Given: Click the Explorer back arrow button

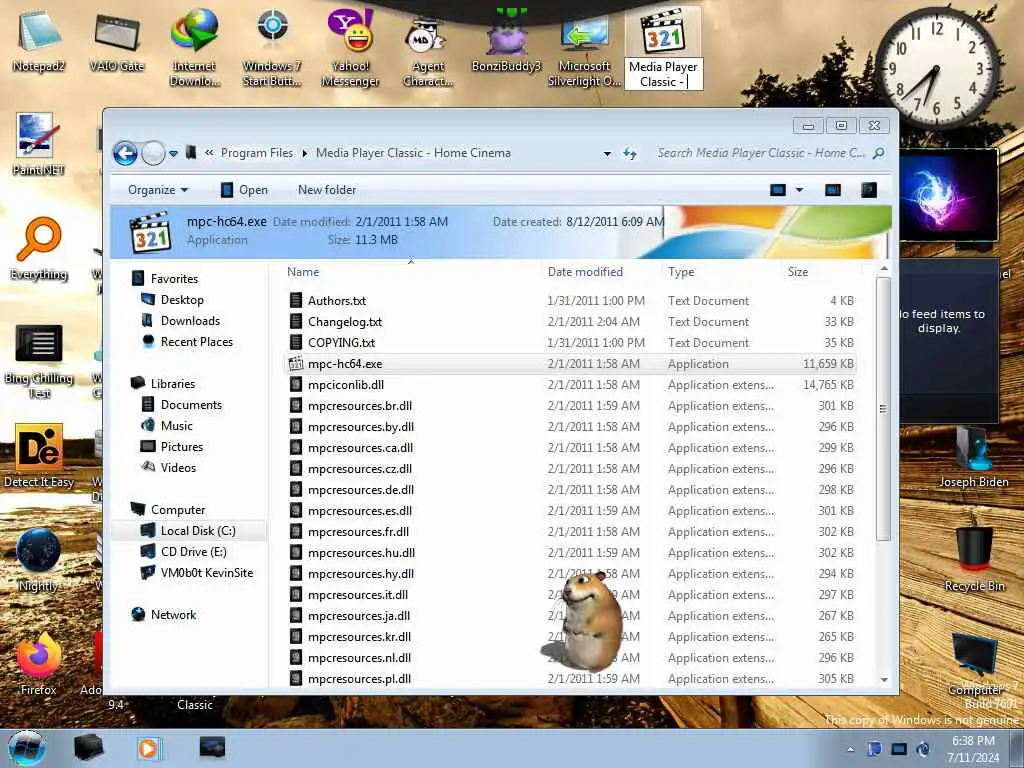Looking at the screenshot, I should (x=125, y=153).
